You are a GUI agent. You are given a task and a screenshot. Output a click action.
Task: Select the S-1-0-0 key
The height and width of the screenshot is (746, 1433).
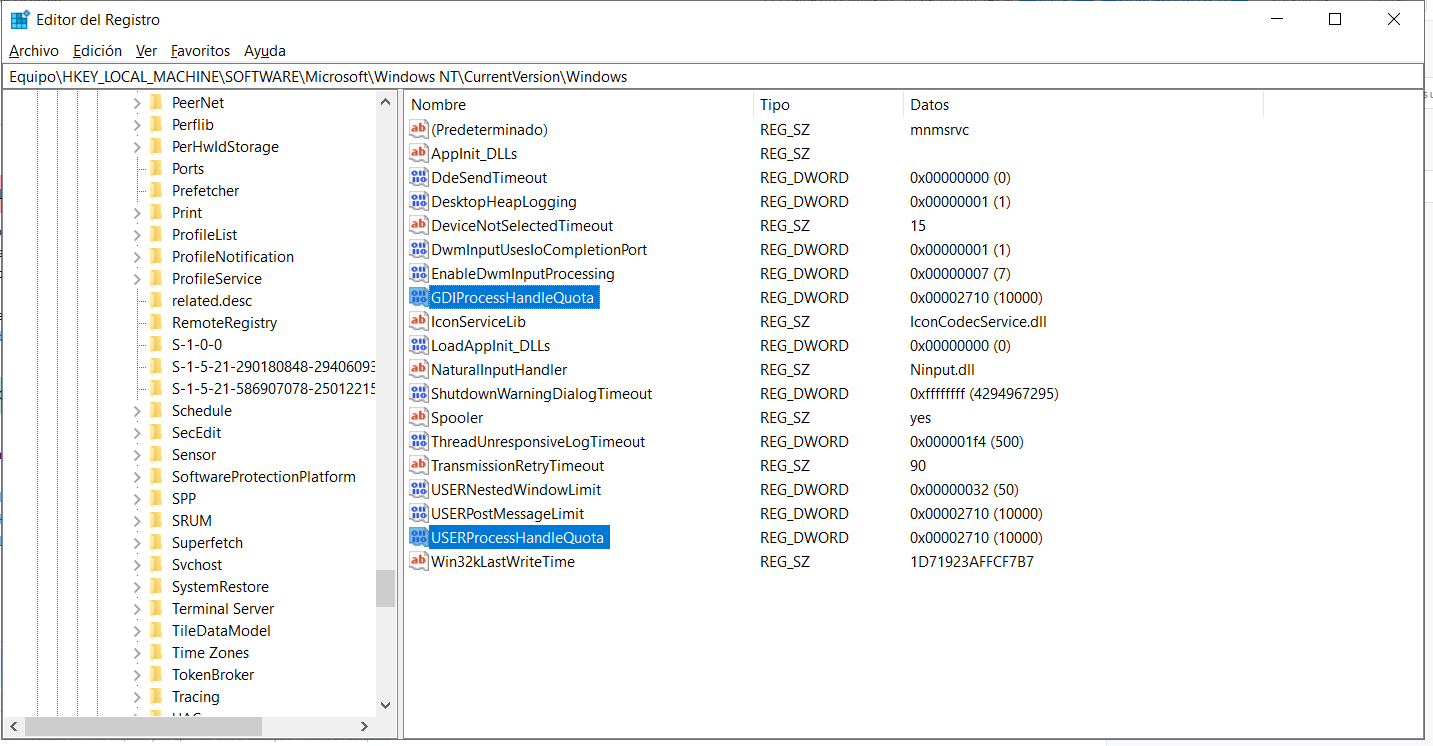click(x=197, y=344)
